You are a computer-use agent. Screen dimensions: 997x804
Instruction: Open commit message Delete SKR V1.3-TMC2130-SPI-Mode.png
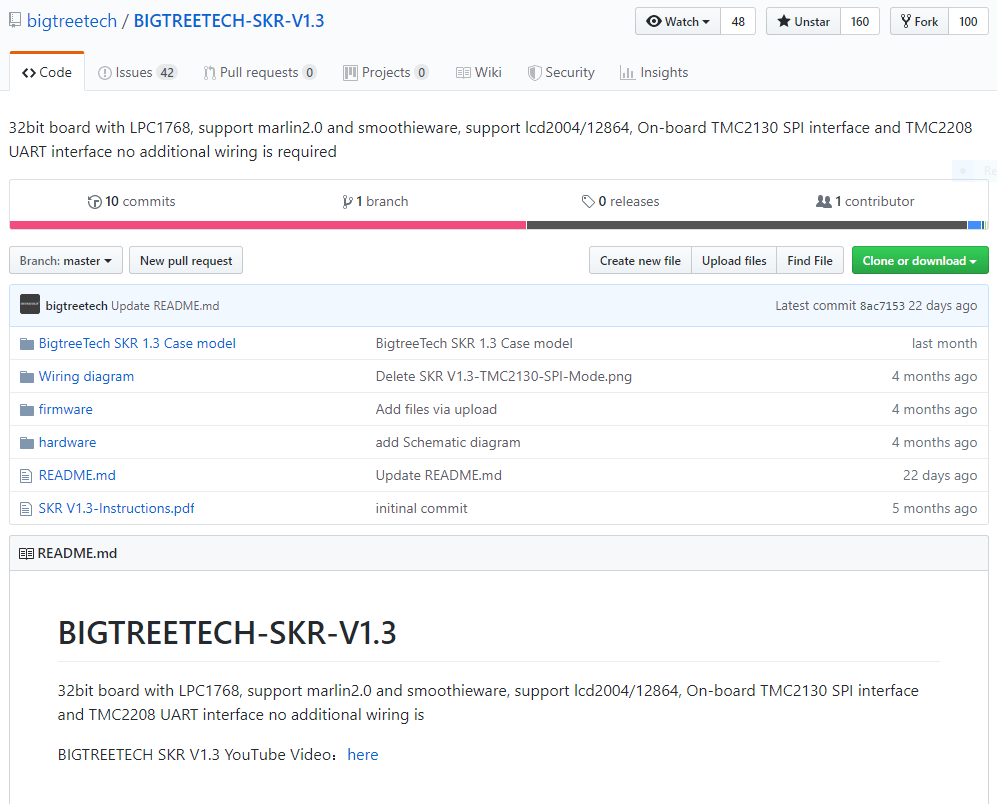click(504, 377)
